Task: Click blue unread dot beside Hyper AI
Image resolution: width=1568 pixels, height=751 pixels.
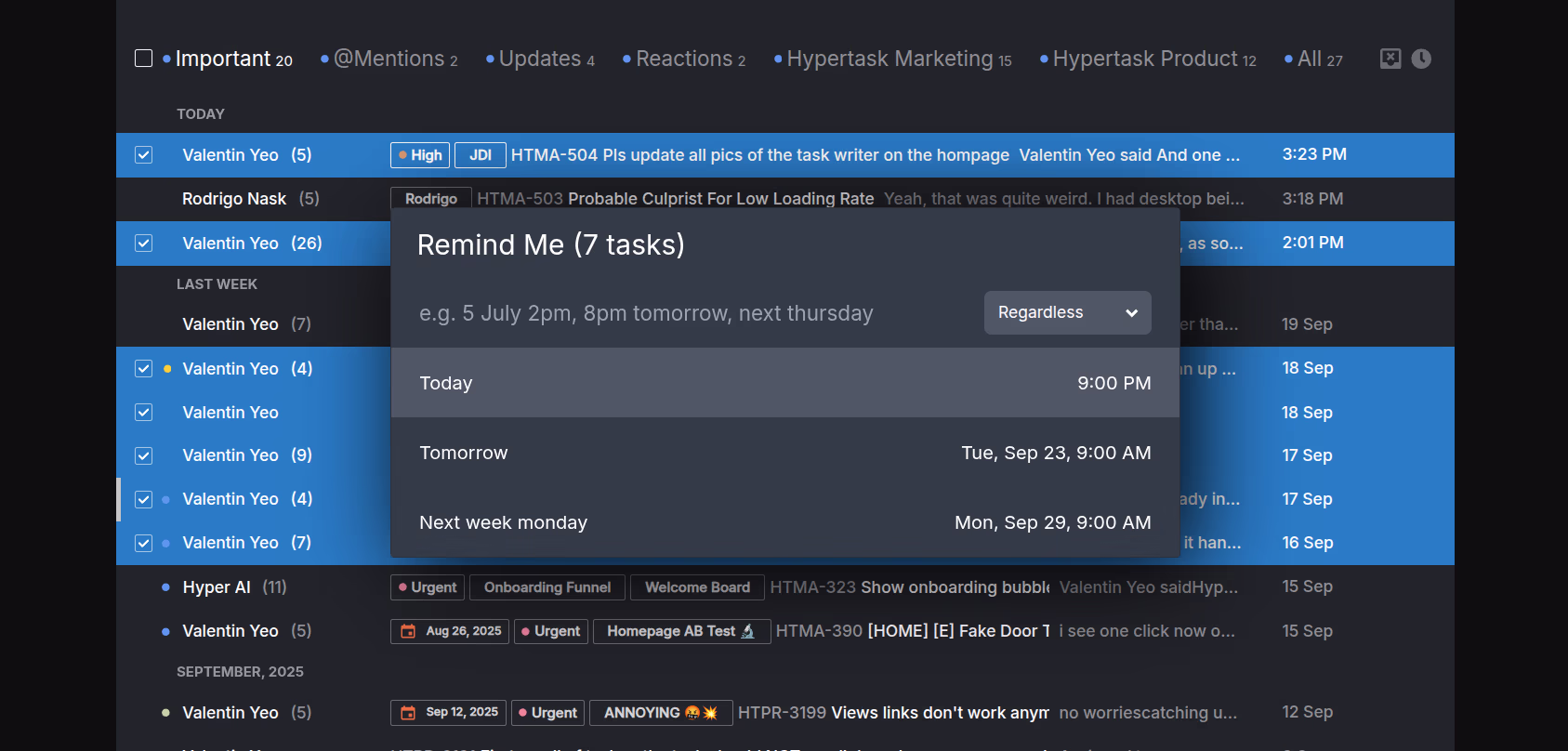Action: pos(165,587)
